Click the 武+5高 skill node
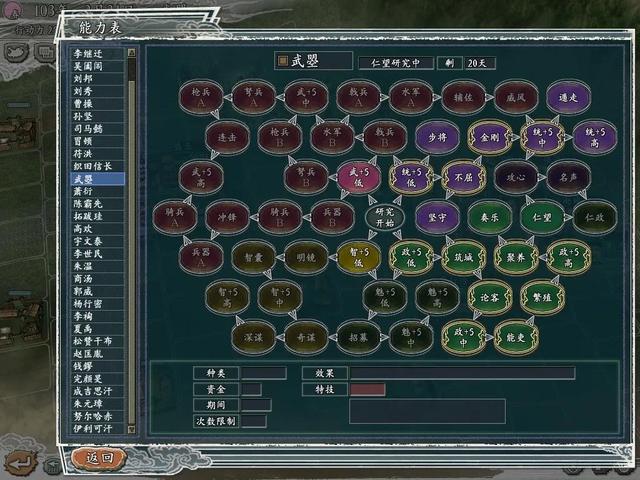This screenshot has width=640, height=480. coord(201,177)
